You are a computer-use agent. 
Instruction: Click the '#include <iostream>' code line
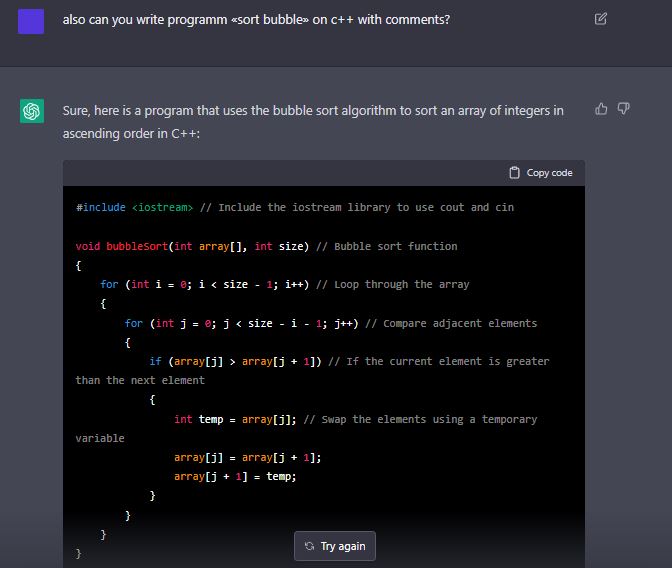pos(295,207)
